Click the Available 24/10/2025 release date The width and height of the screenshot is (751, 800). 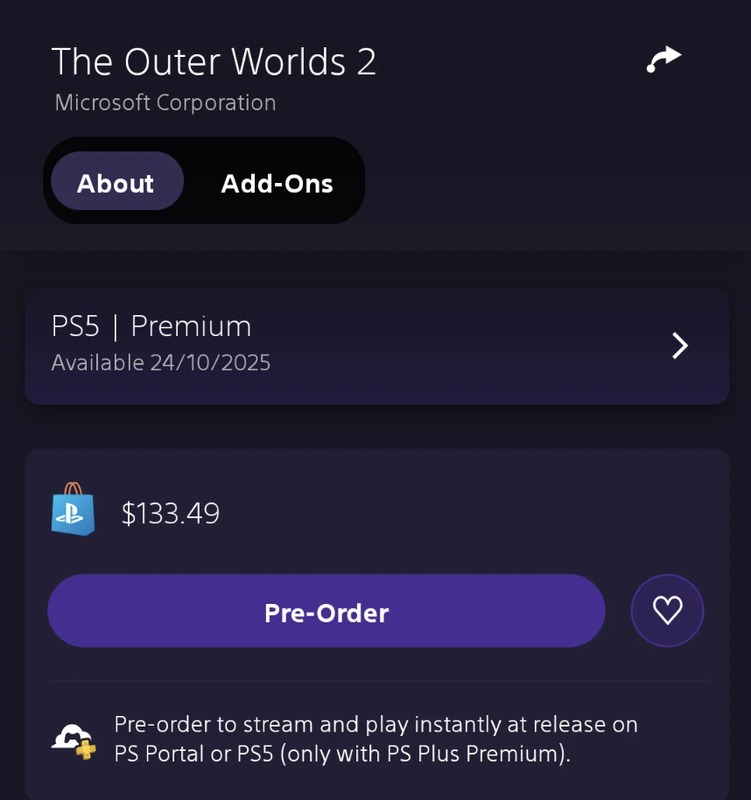(x=161, y=362)
